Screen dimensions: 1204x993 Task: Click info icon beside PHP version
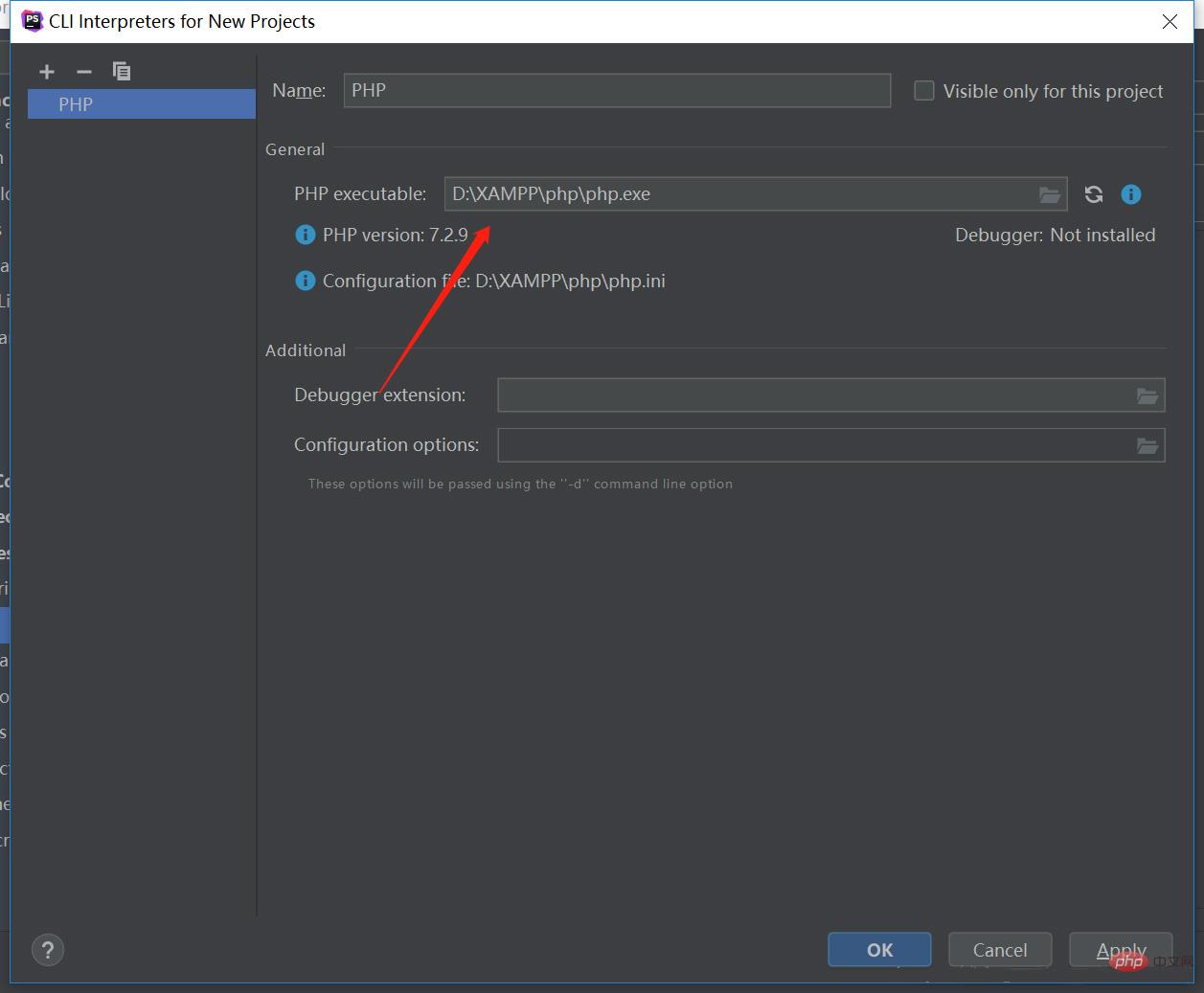coord(305,235)
